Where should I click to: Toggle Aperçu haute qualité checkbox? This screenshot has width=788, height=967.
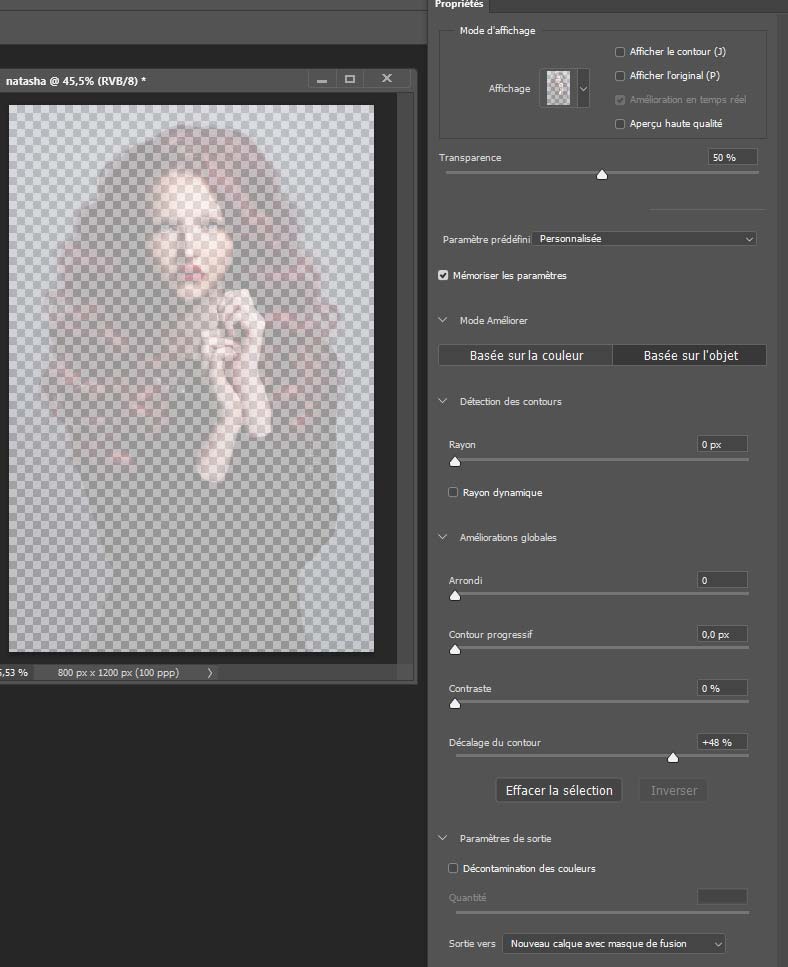click(620, 124)
